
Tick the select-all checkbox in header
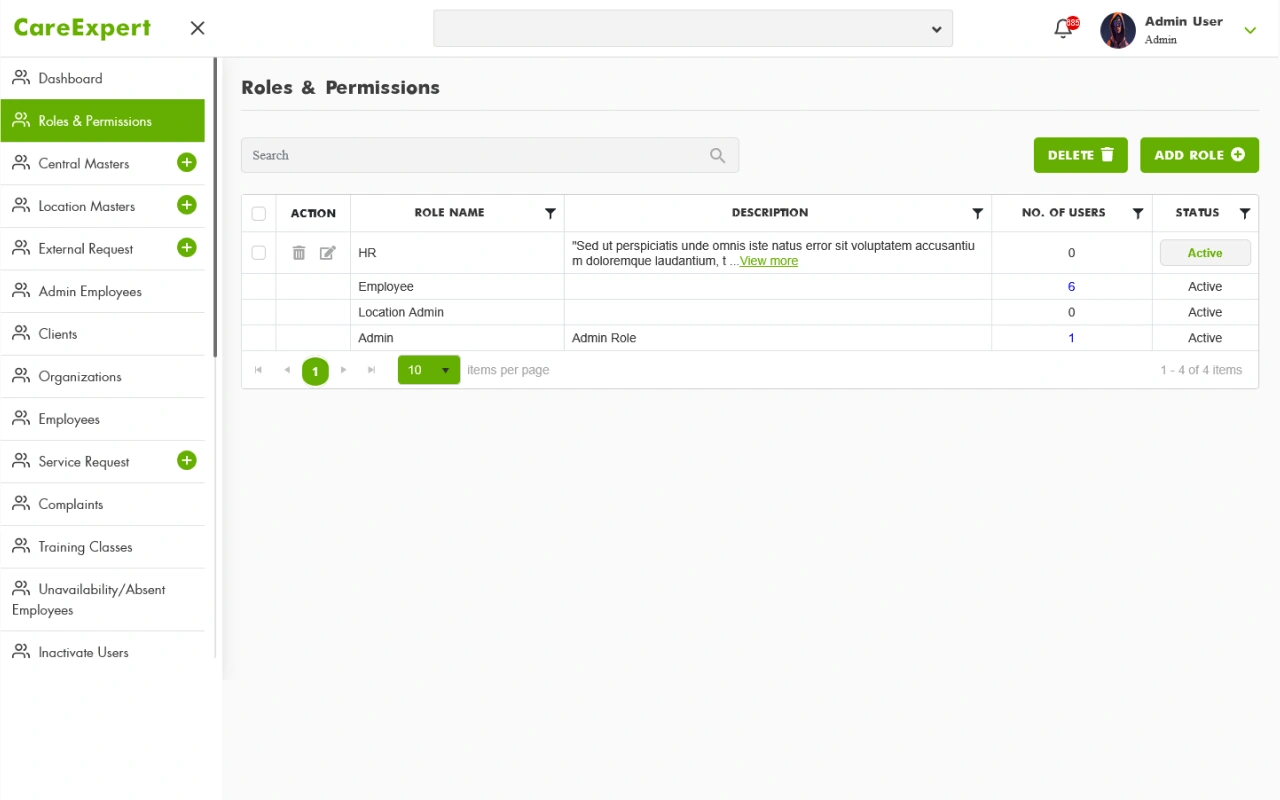[x=259, y=213]
